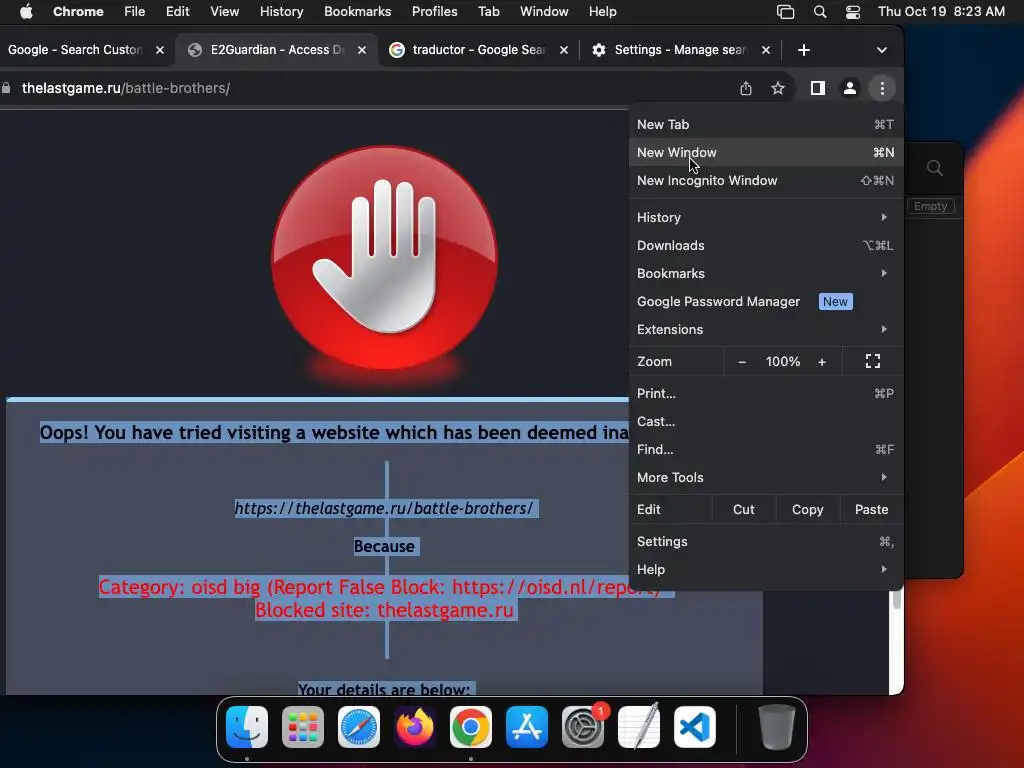The height and width of the screenshot is (768, 1024).
Task: Click the date and time in menu bar
Action: tap(941, 12)
